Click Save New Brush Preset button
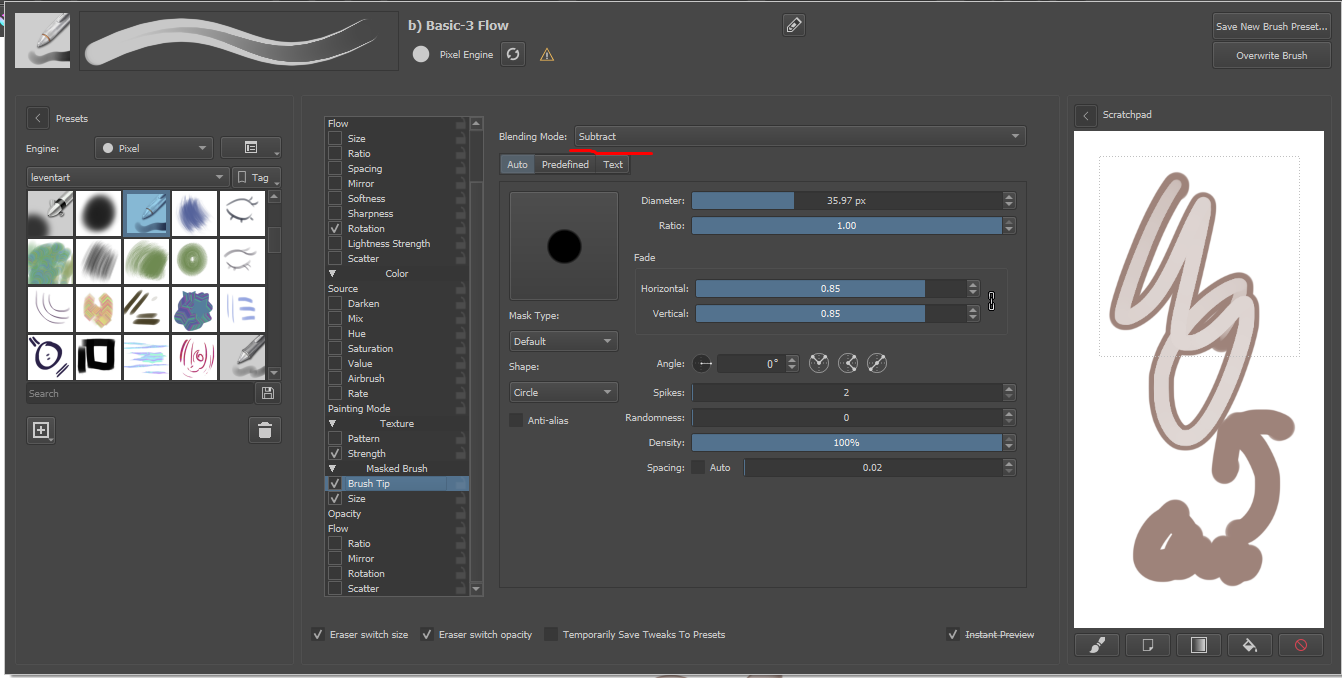1342x678 pixels. 1271,27
